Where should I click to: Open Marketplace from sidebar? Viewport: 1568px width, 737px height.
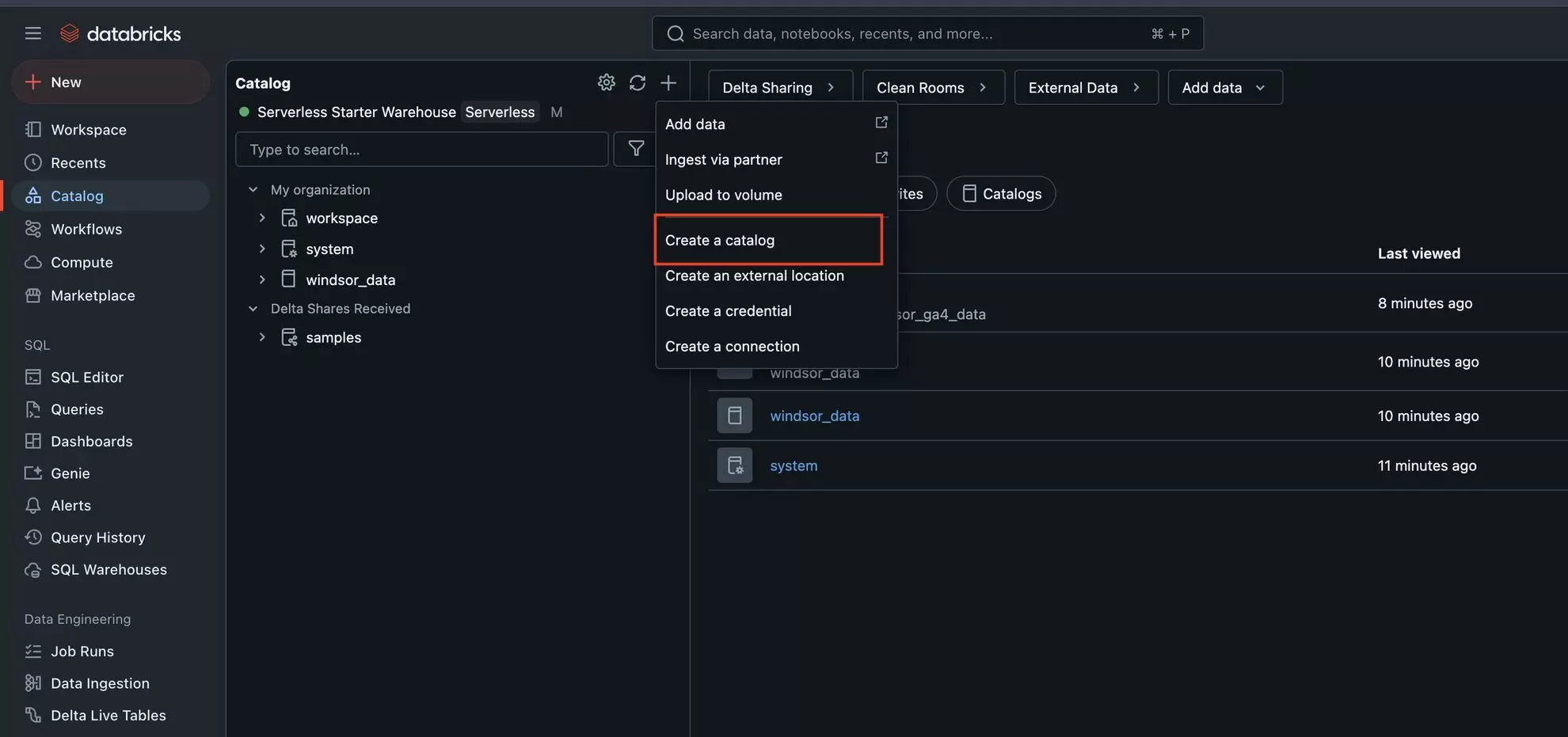93,295
